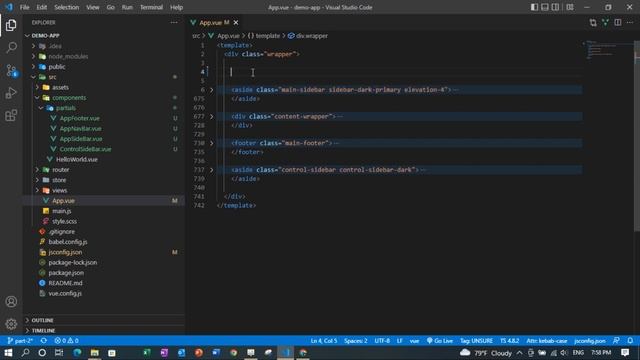640x360 pixels.
Task: Open the Selection menu
Action: (x=67, y=7)
